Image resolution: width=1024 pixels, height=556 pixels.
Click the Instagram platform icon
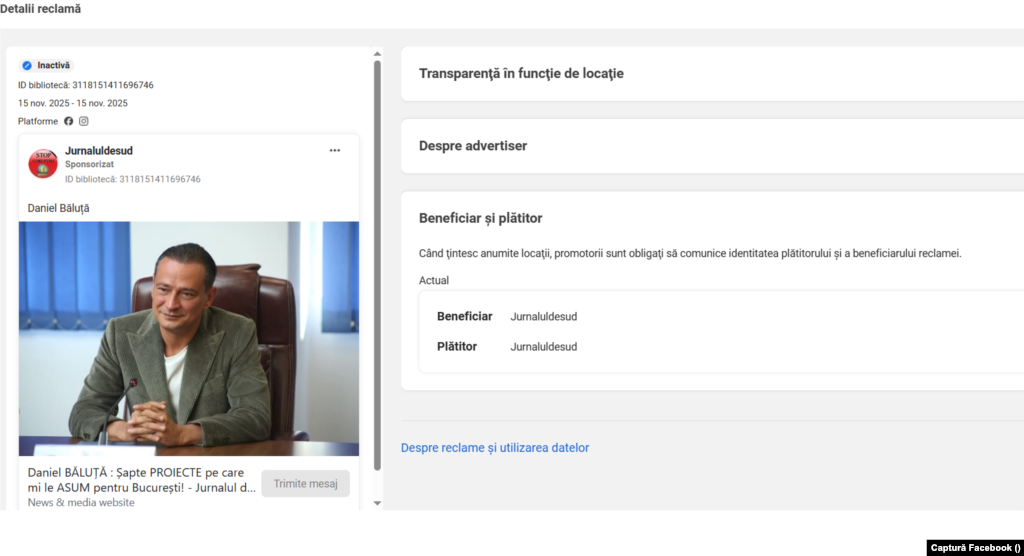pyautogui.click(x=84, y=121)
